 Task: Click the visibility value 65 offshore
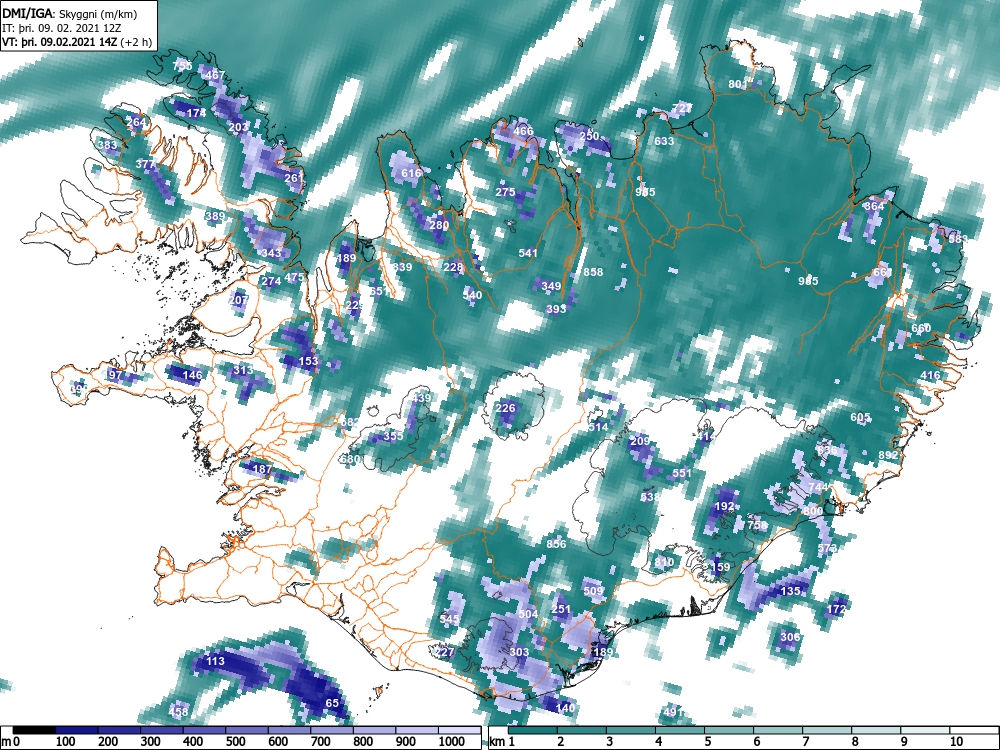[332, 703]
